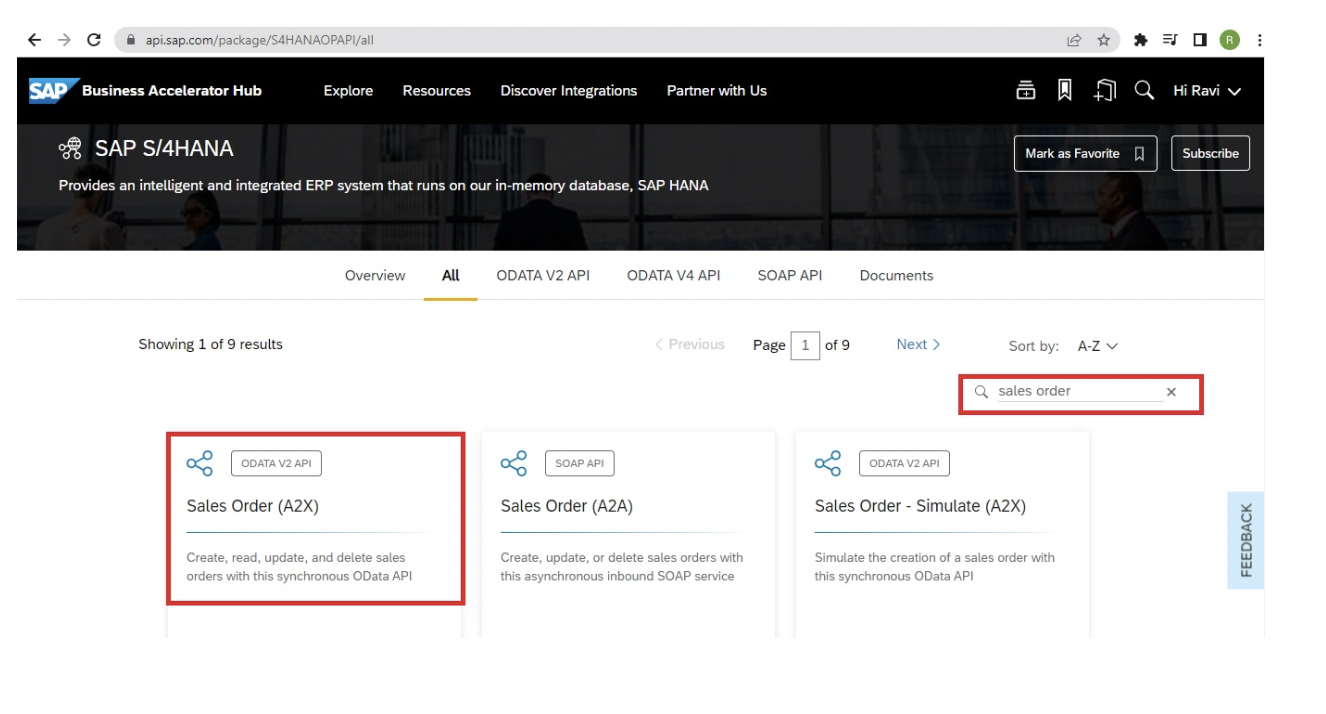Open the green Chrome profile avatar

[1229, 40]
